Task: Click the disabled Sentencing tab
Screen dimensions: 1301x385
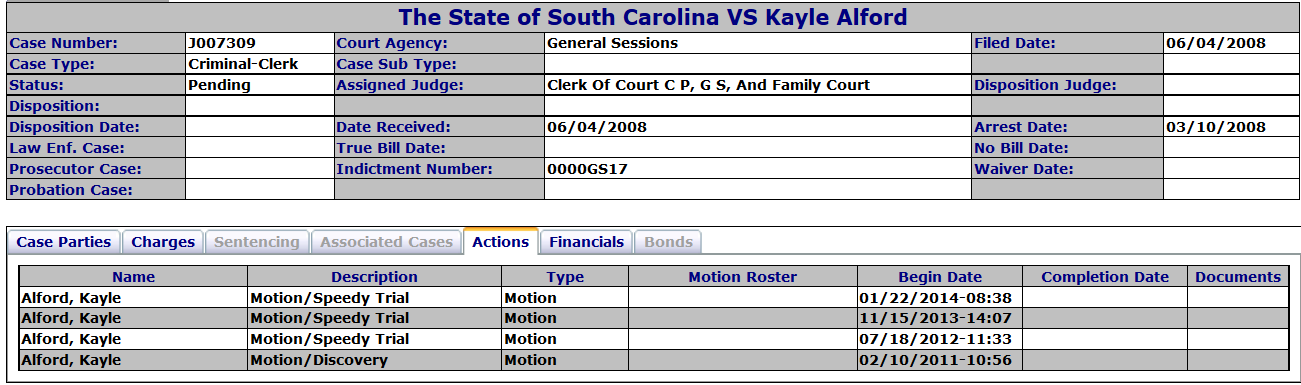Action: [257, 242]
